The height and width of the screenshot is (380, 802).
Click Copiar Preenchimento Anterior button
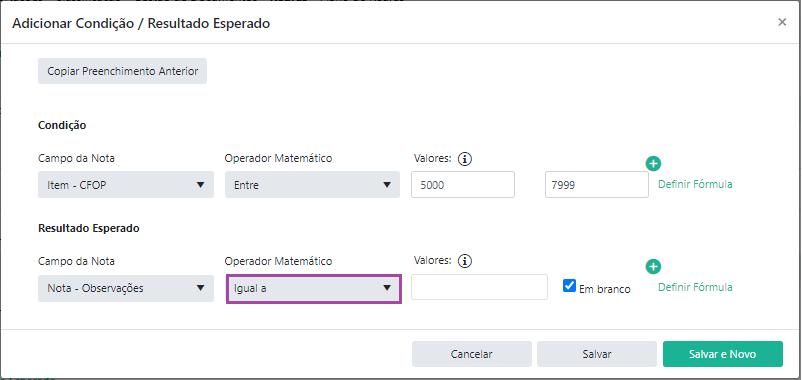pyautogui.click(x=122, y=71)
